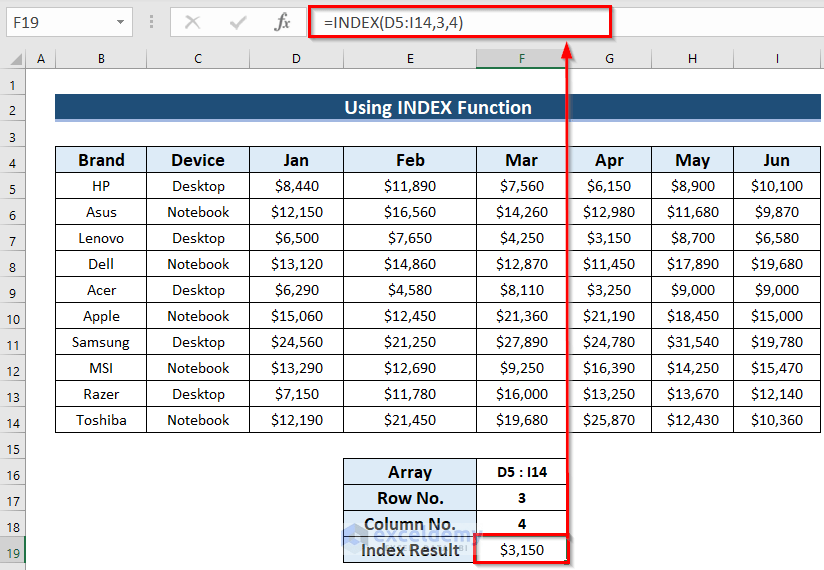Select column D header
Screen dimensions: 824x570
(x=296, y=59)
